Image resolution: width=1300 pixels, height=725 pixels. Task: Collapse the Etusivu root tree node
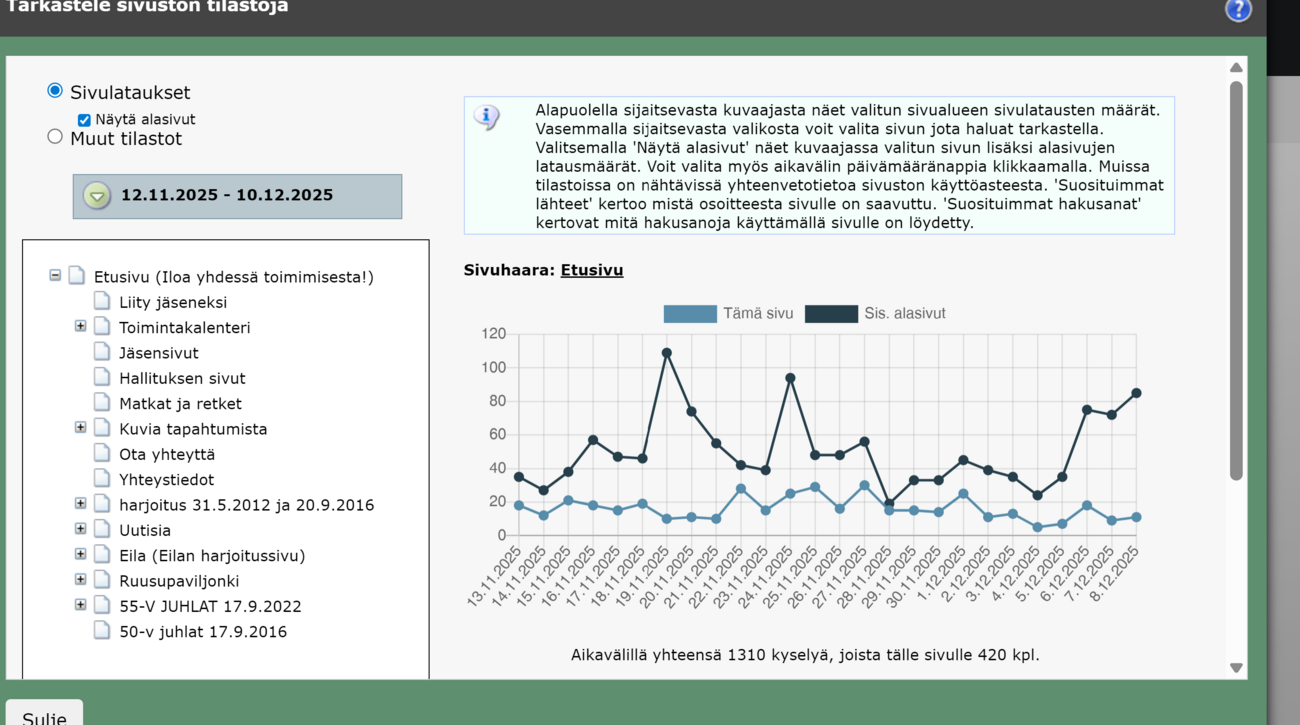click(x=55, y=275)
